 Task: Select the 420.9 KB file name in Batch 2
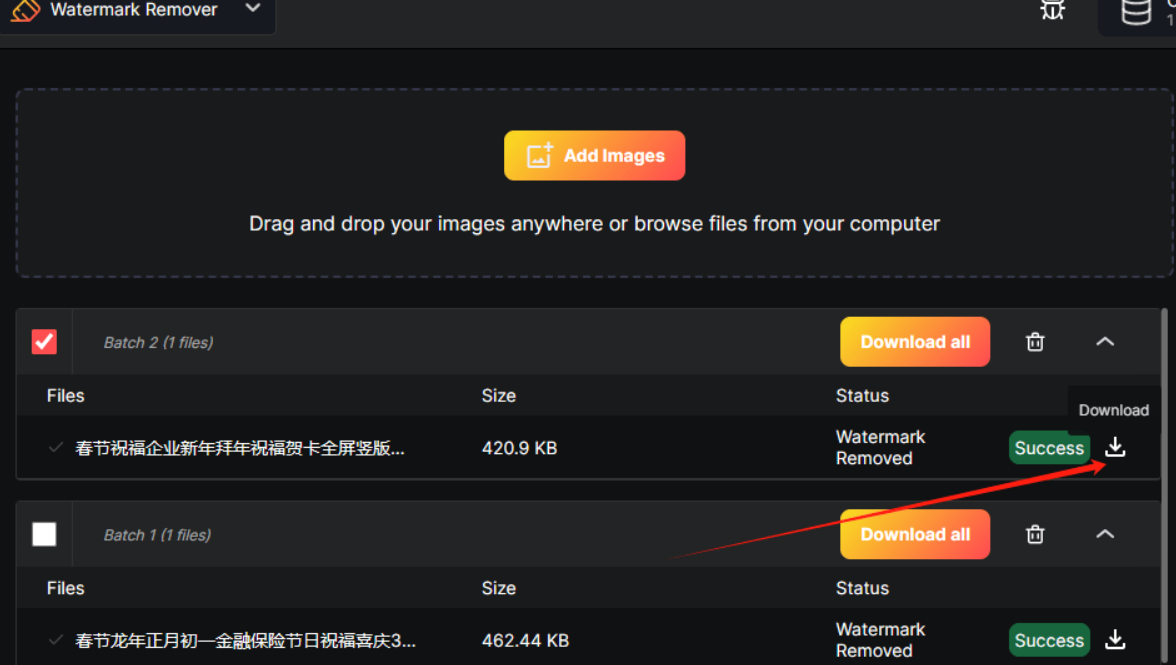click(240, 448)
